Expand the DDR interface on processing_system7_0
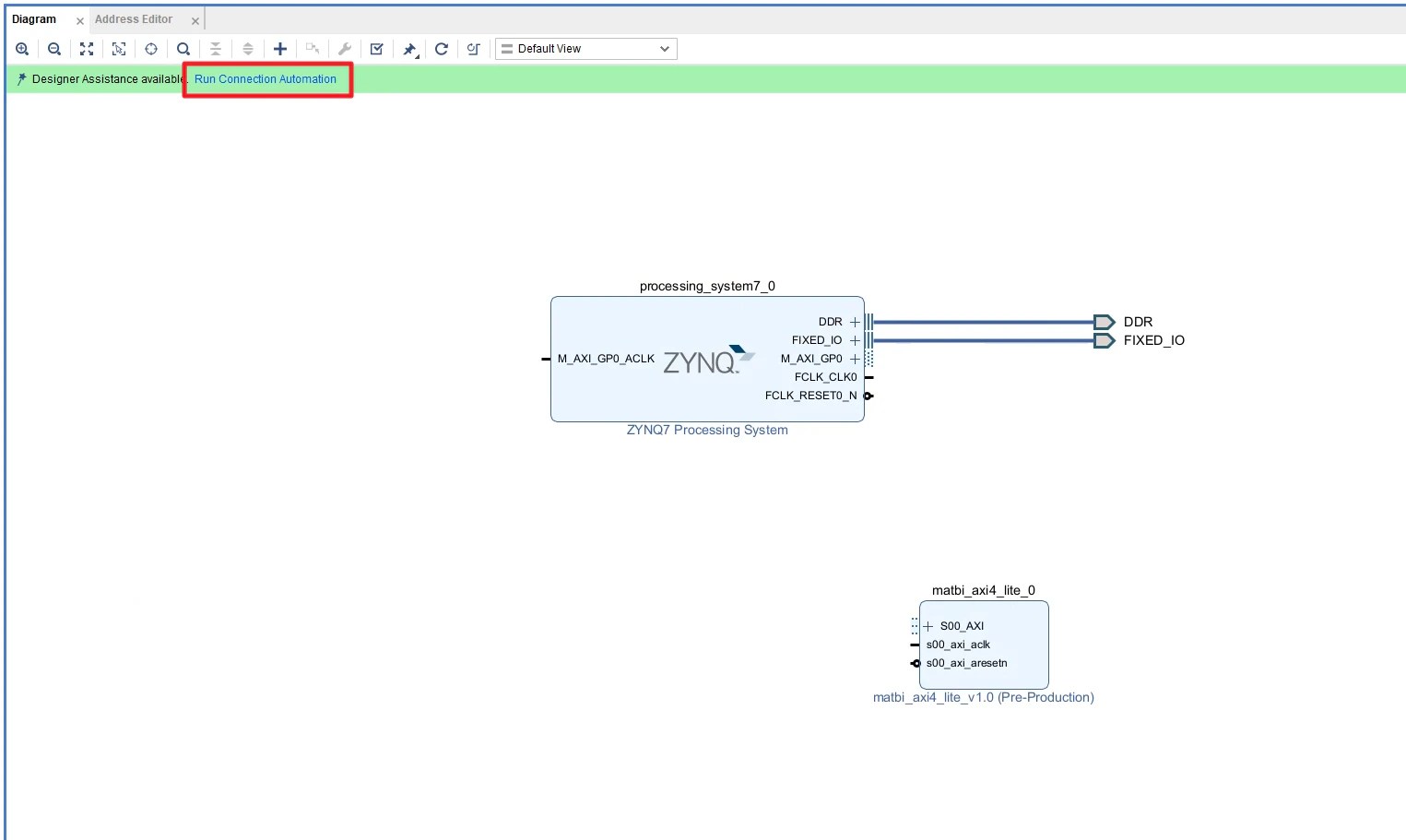The height and width of the screenshot is (840, 1406). pyautogui.click(x=855, y=322)
